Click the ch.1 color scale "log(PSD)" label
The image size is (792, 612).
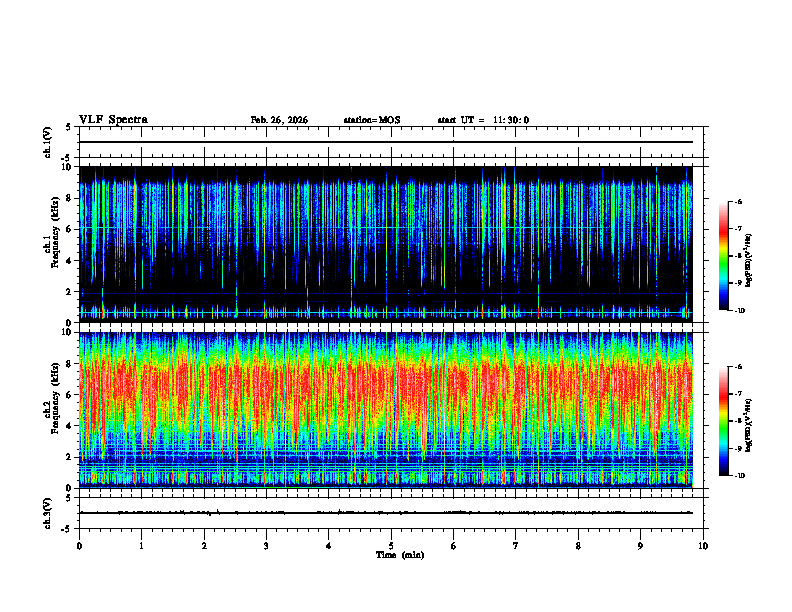[749, 260]
